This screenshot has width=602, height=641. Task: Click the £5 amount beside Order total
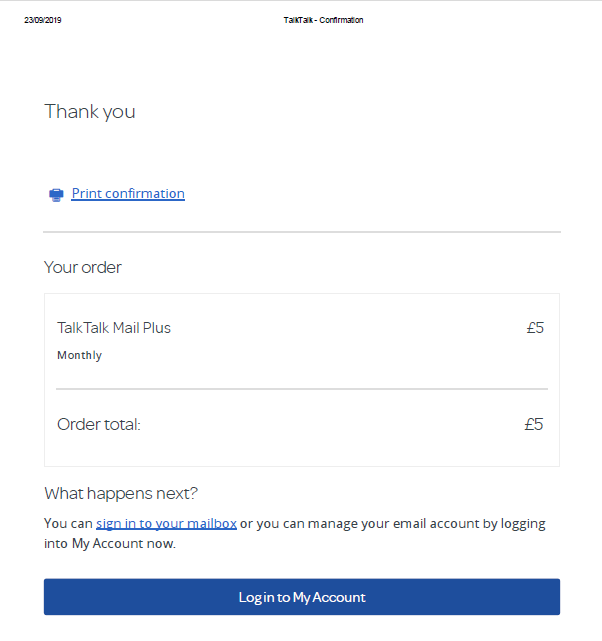pyautogui.click(x=534, y=424)
